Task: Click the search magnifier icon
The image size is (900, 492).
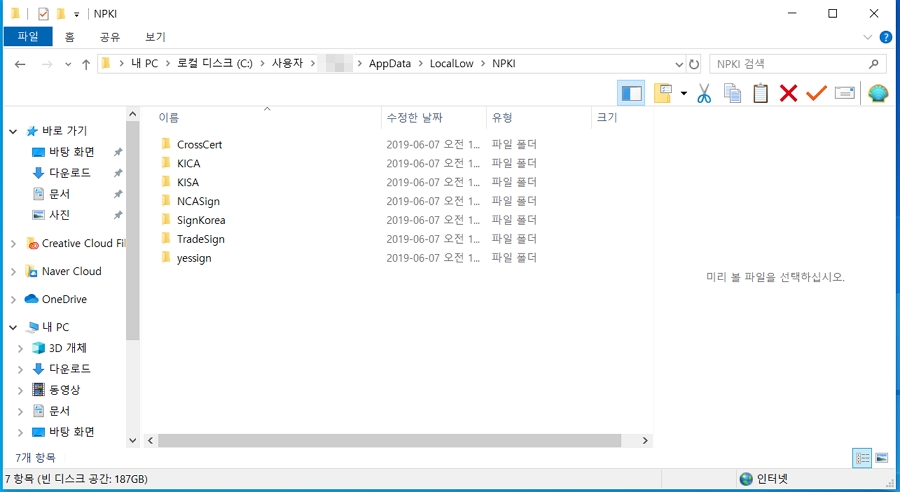Action: (x=873, y=64)
